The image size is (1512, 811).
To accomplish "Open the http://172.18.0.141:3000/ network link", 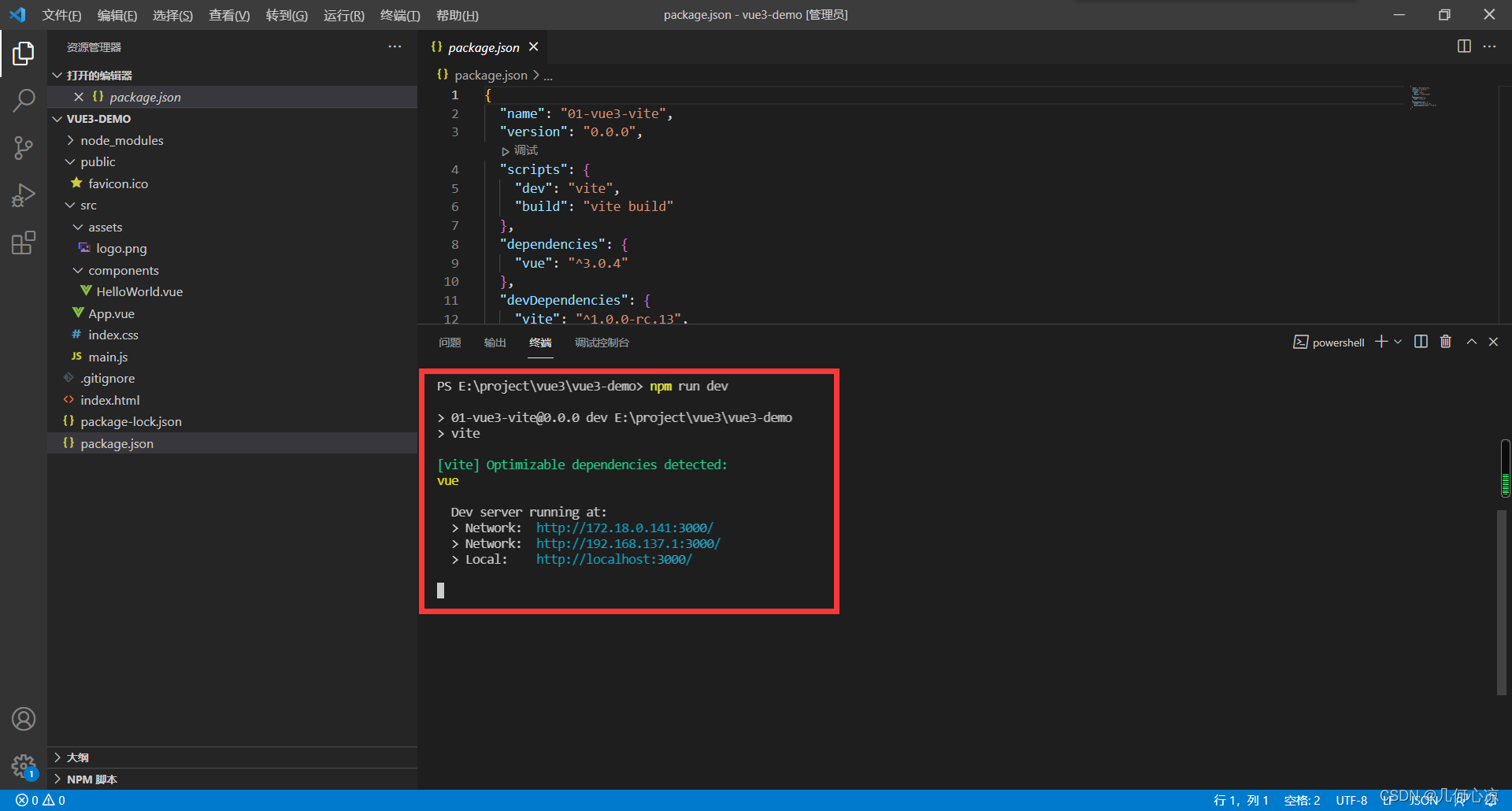I will 624,528.
